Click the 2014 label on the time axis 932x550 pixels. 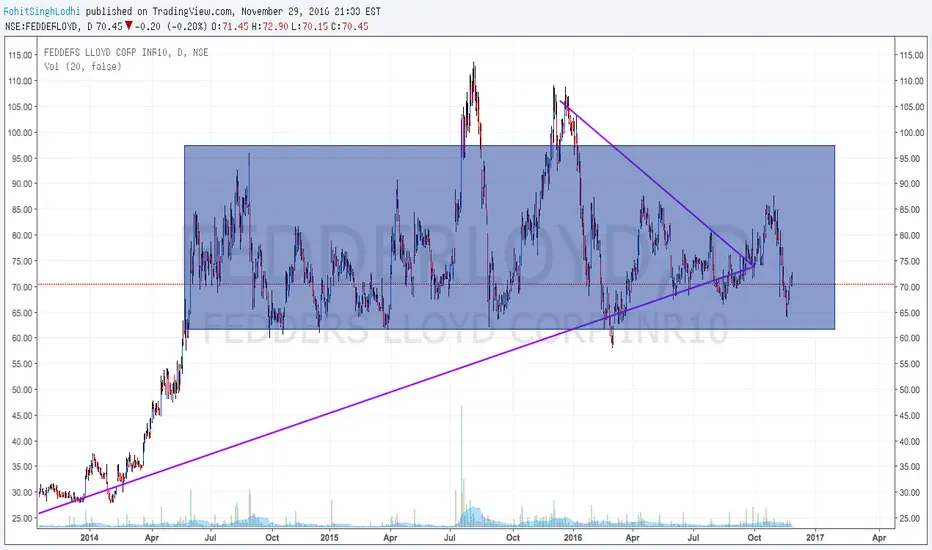point(89,538)
